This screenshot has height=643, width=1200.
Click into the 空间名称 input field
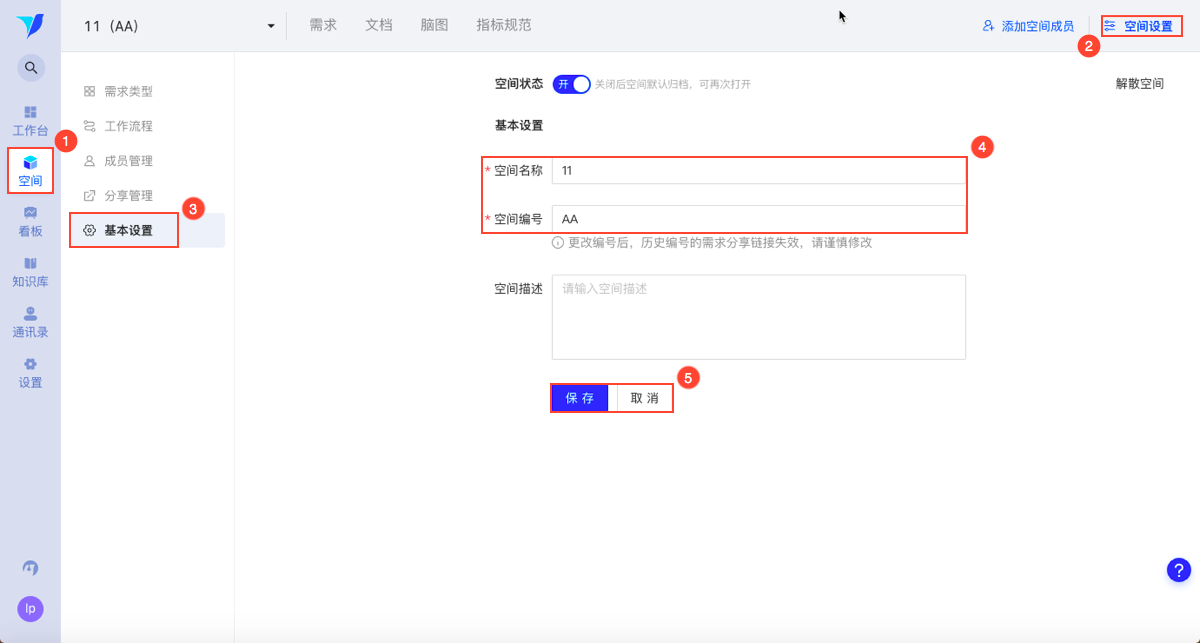758,170
